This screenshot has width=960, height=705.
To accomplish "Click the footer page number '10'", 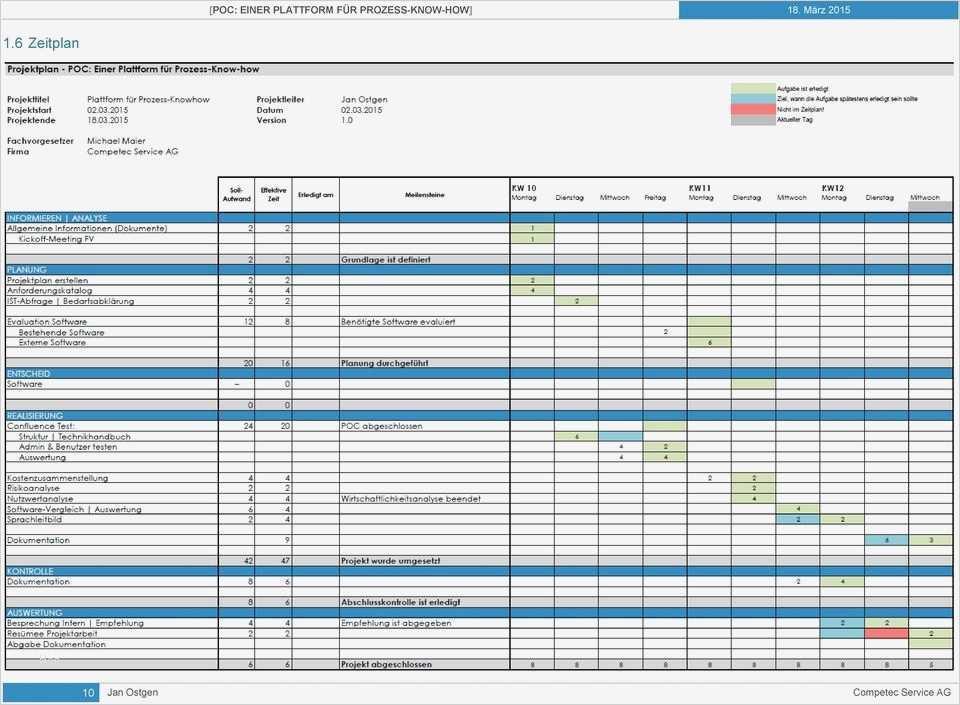I will coord(88,693).
